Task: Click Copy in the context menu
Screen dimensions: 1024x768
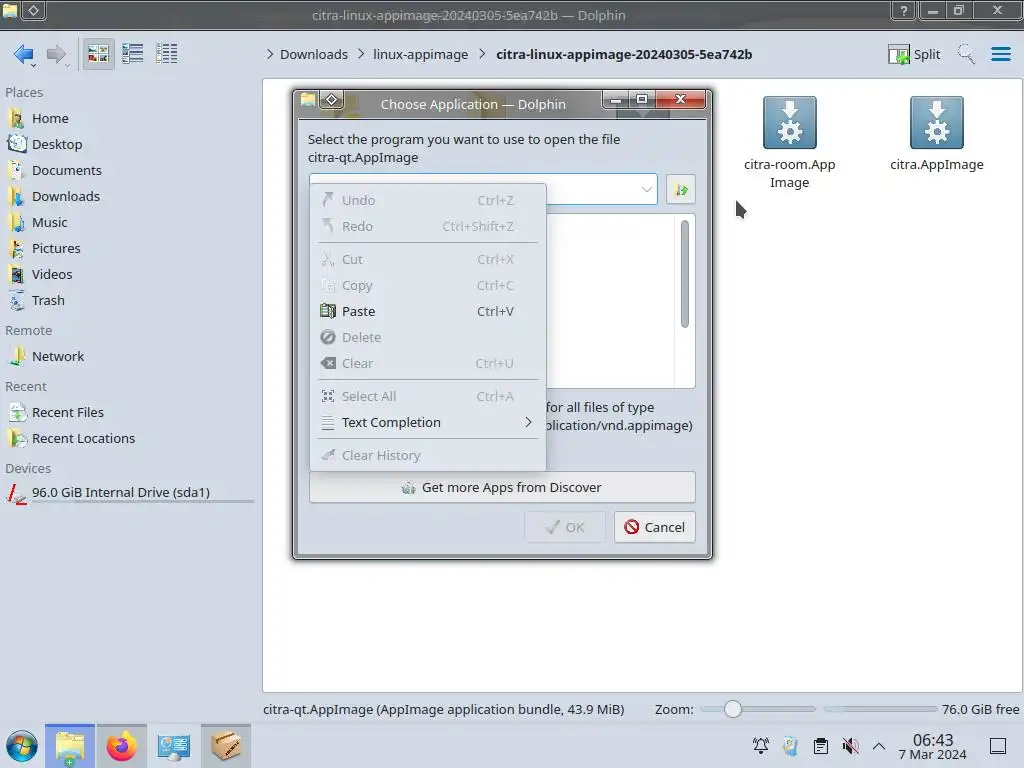Action: pos(428,285)
